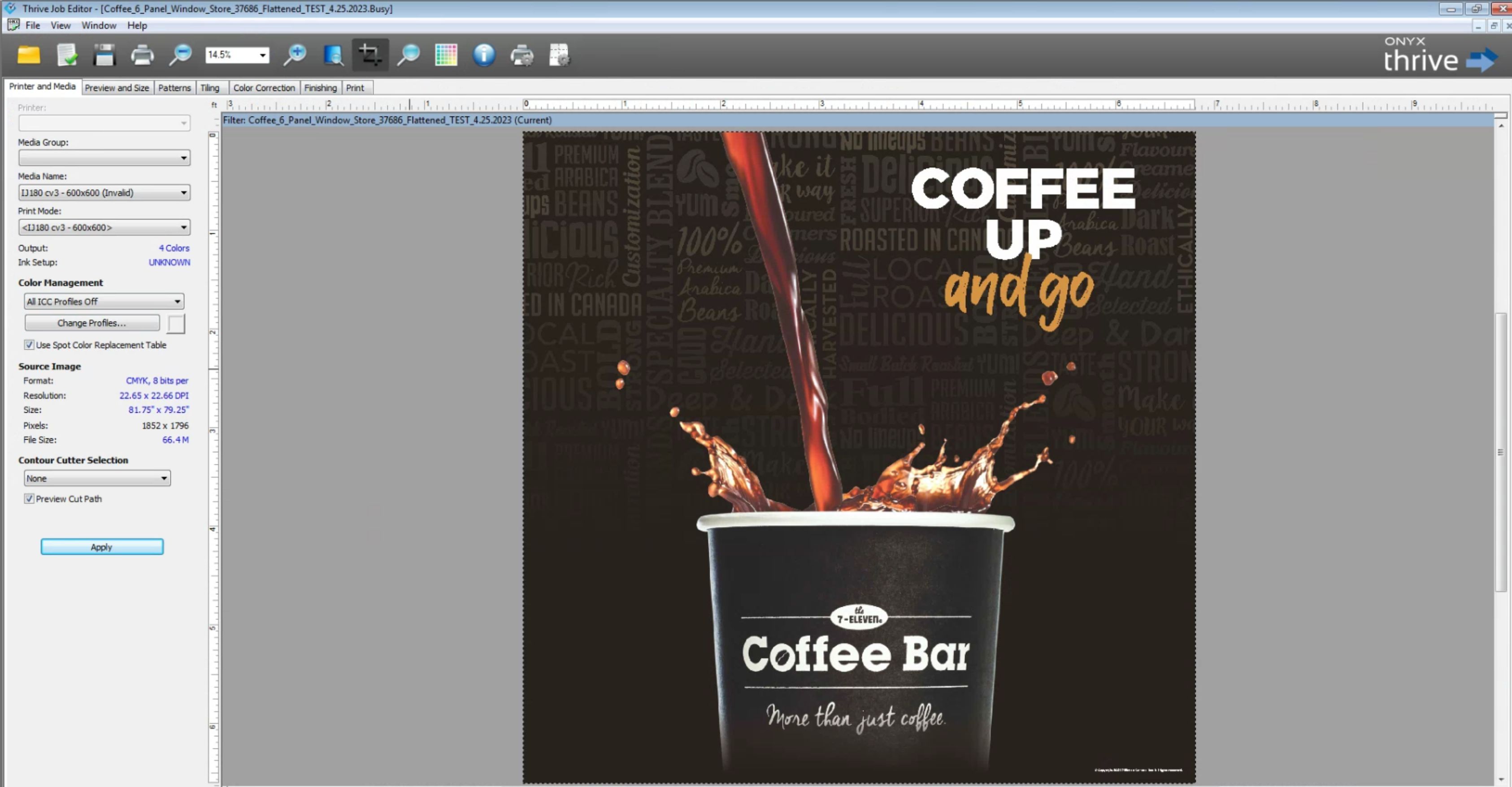Switch to the Preview and Size tab
Image resolution: width=1512 pixels, height=787 pixels.
click(x=117, y=87)
